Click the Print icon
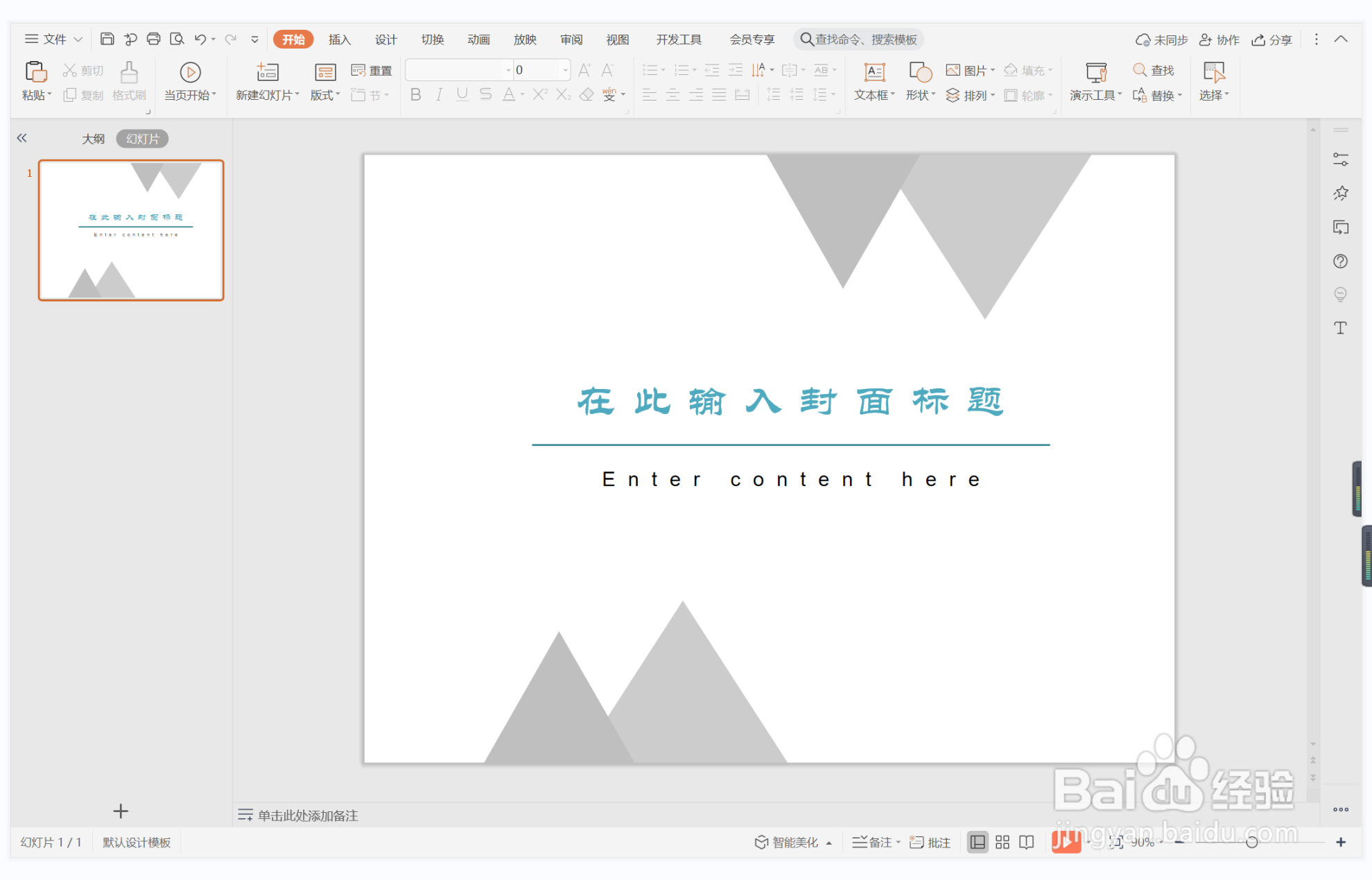This screenshot has height=880, width=1372. pos(153,39)
